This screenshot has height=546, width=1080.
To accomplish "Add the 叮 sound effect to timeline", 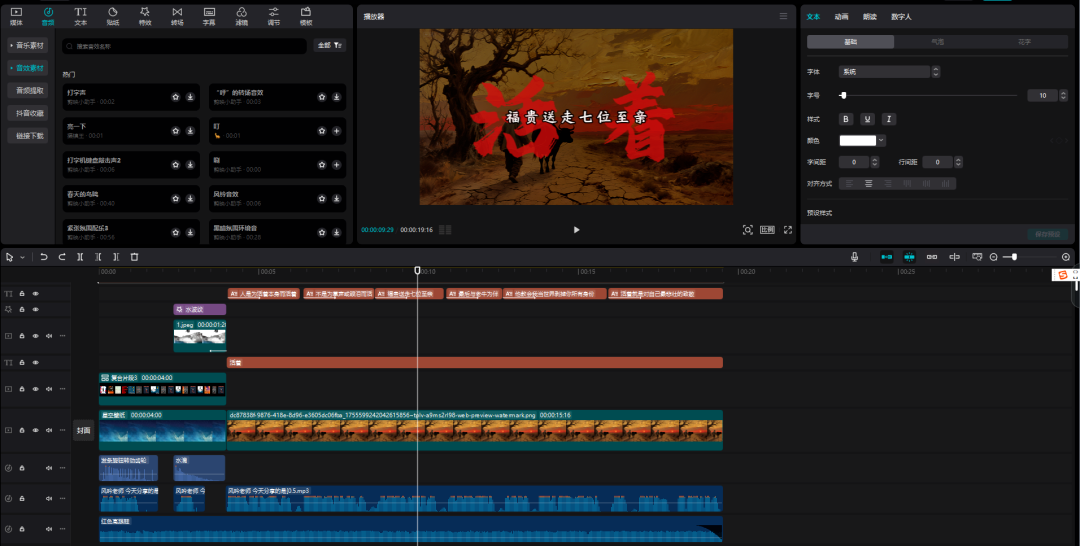I will click(x=336, y=131).
